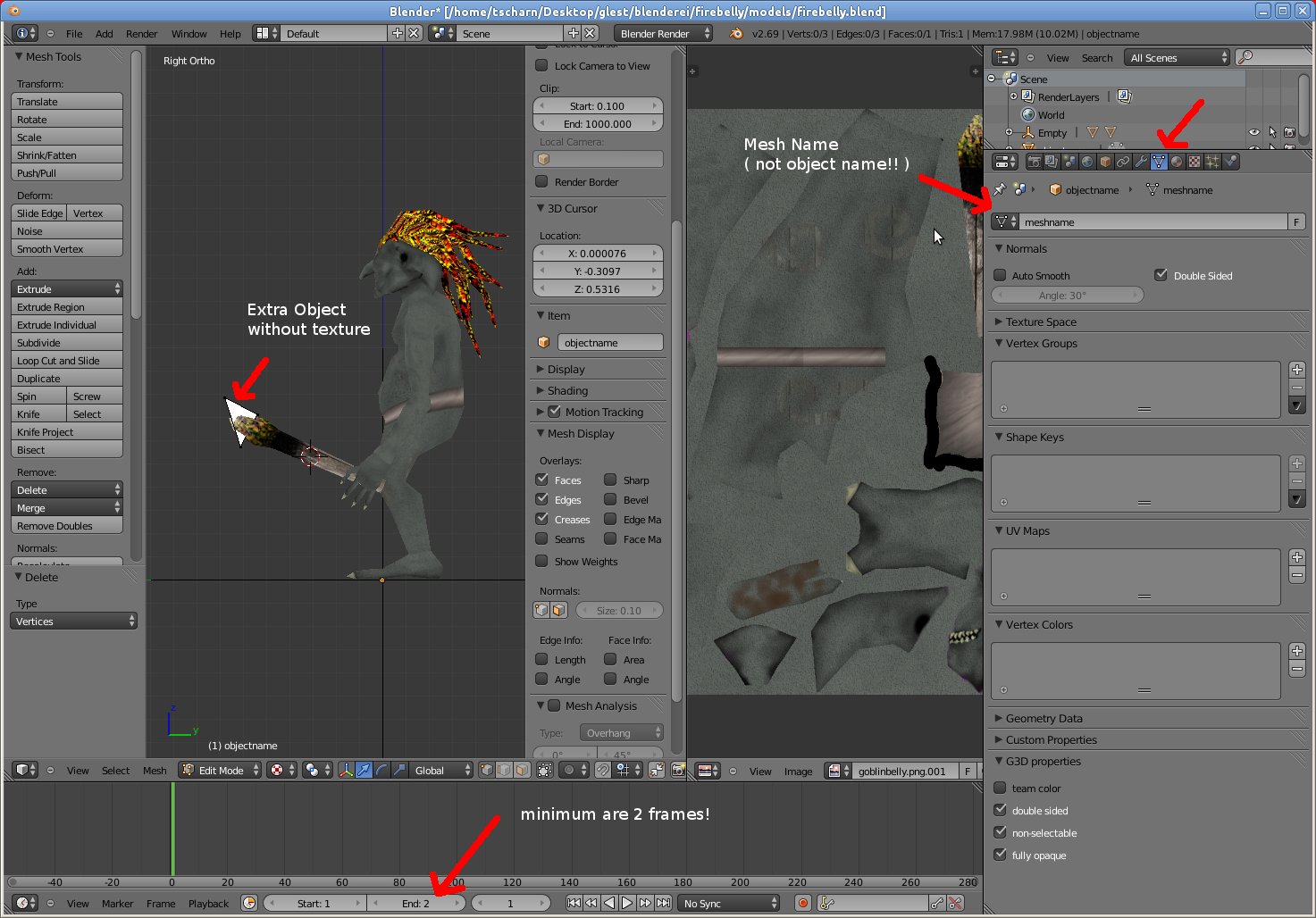Viewport: 1316px width, 918px height.
Task: Open the Physics properties icon tab
Action: (x=1231, y=162)
